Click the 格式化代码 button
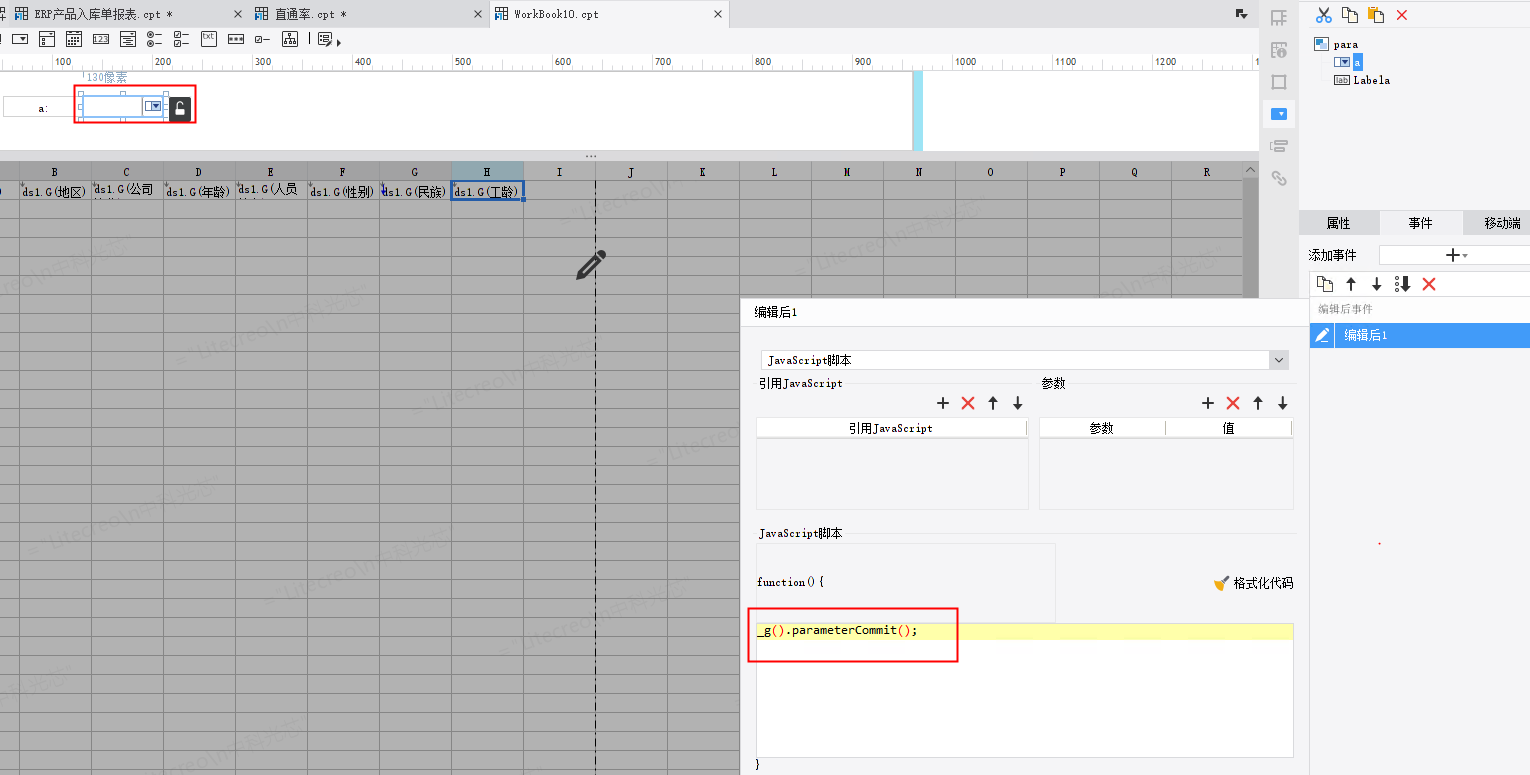Screen dimensions: 1530x775 pyautogui.click(x=1253, y=583)
